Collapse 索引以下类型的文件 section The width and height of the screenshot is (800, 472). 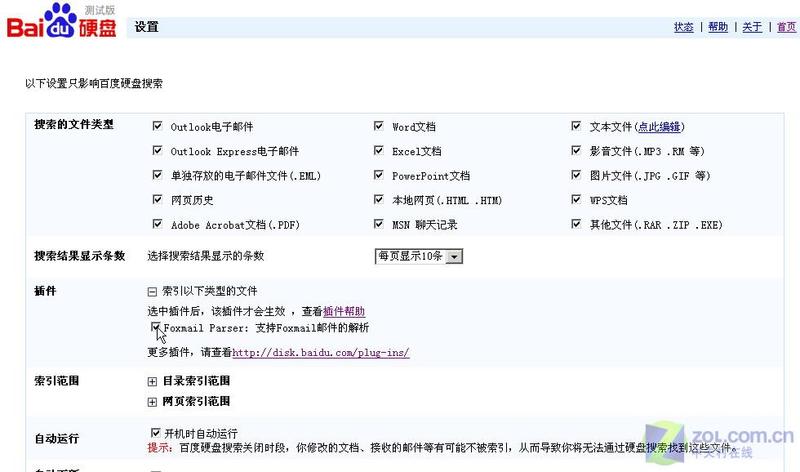point(152,292)
